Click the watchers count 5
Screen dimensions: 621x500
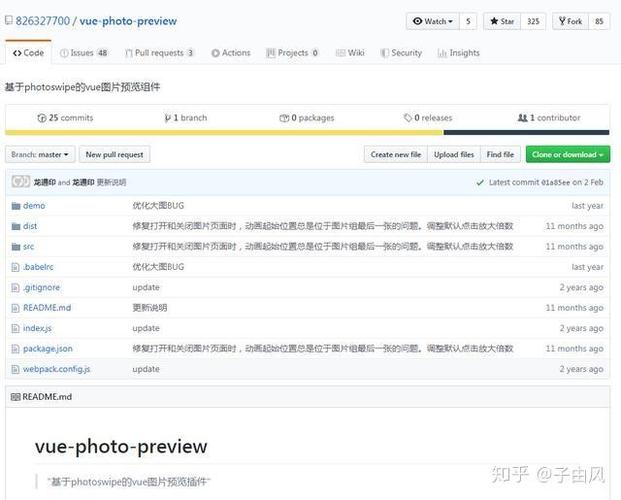pyautogui.click(x=468, y=21)
